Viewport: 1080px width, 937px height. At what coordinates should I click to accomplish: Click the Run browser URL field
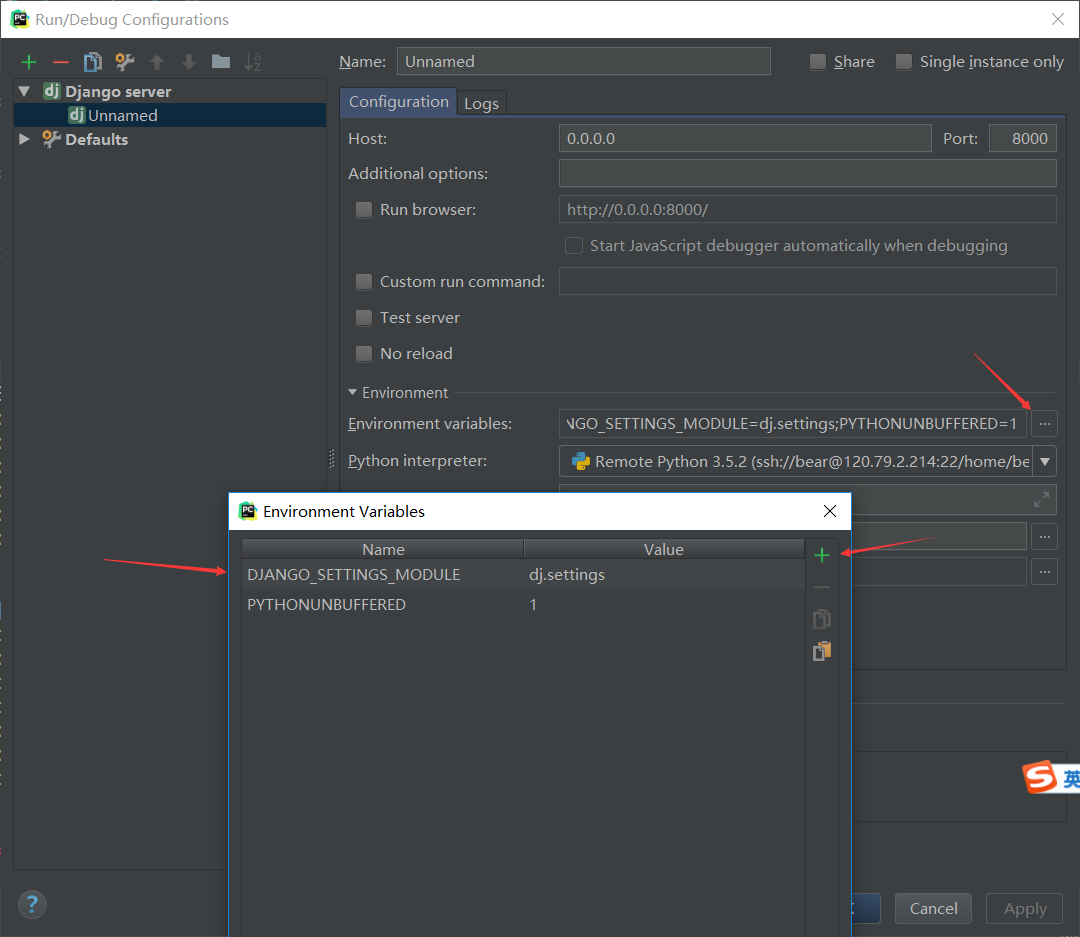[807, 209]
